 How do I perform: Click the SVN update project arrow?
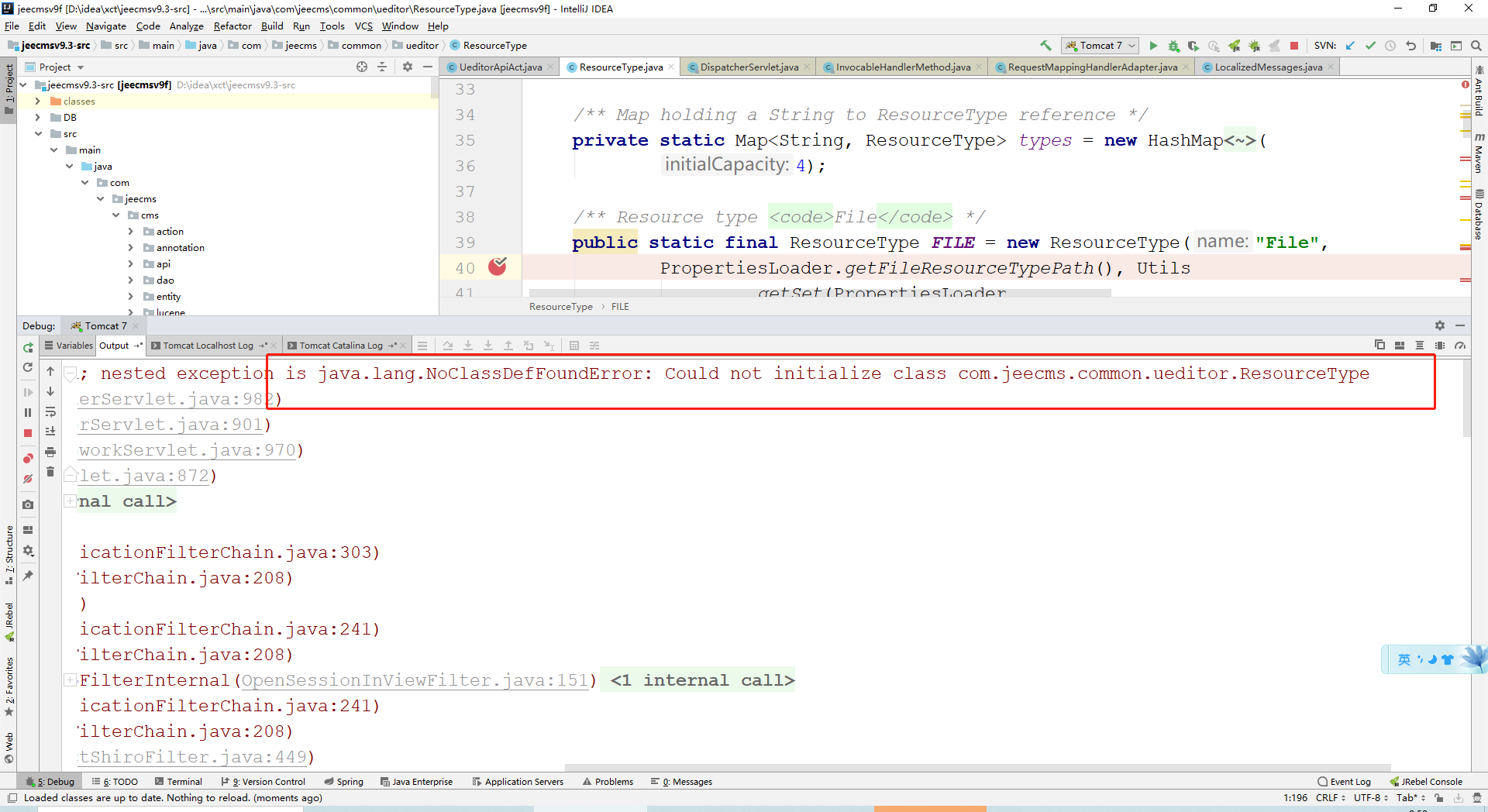pos(1350,46)
